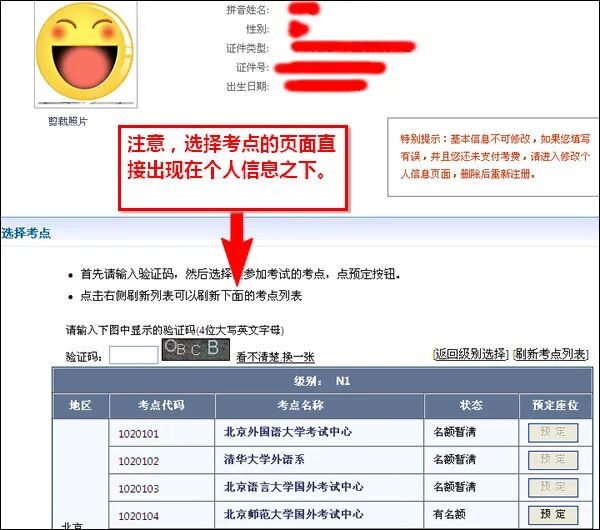Click 预定 button for 北京师范大学国外考试中心
Viewport: 600px width, 530px height.
point(553,515)
